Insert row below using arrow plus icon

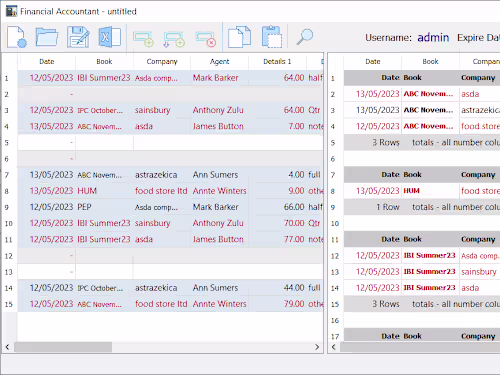click(x=174, y=39)
